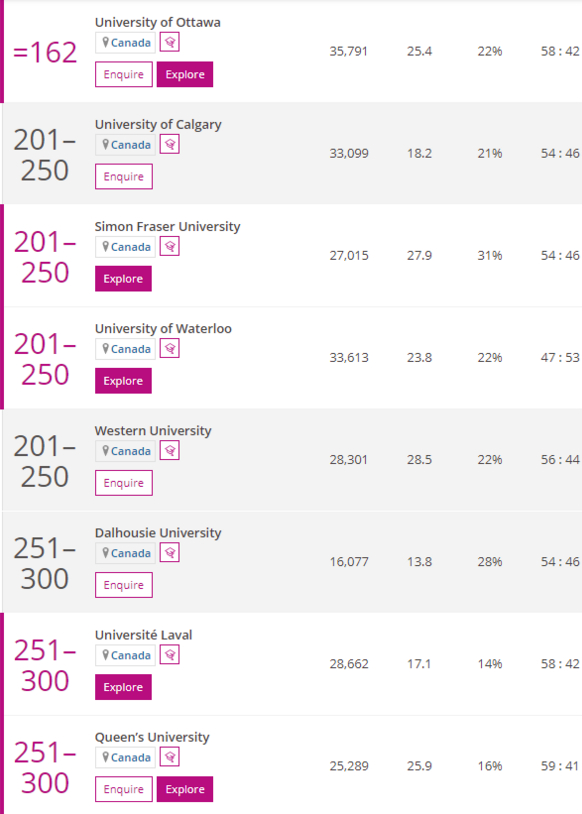The height and width of the screenshot is (814, 582).
Task: Click graduation cap icon for University of Waterloo
Action: [x=170, y=348]
